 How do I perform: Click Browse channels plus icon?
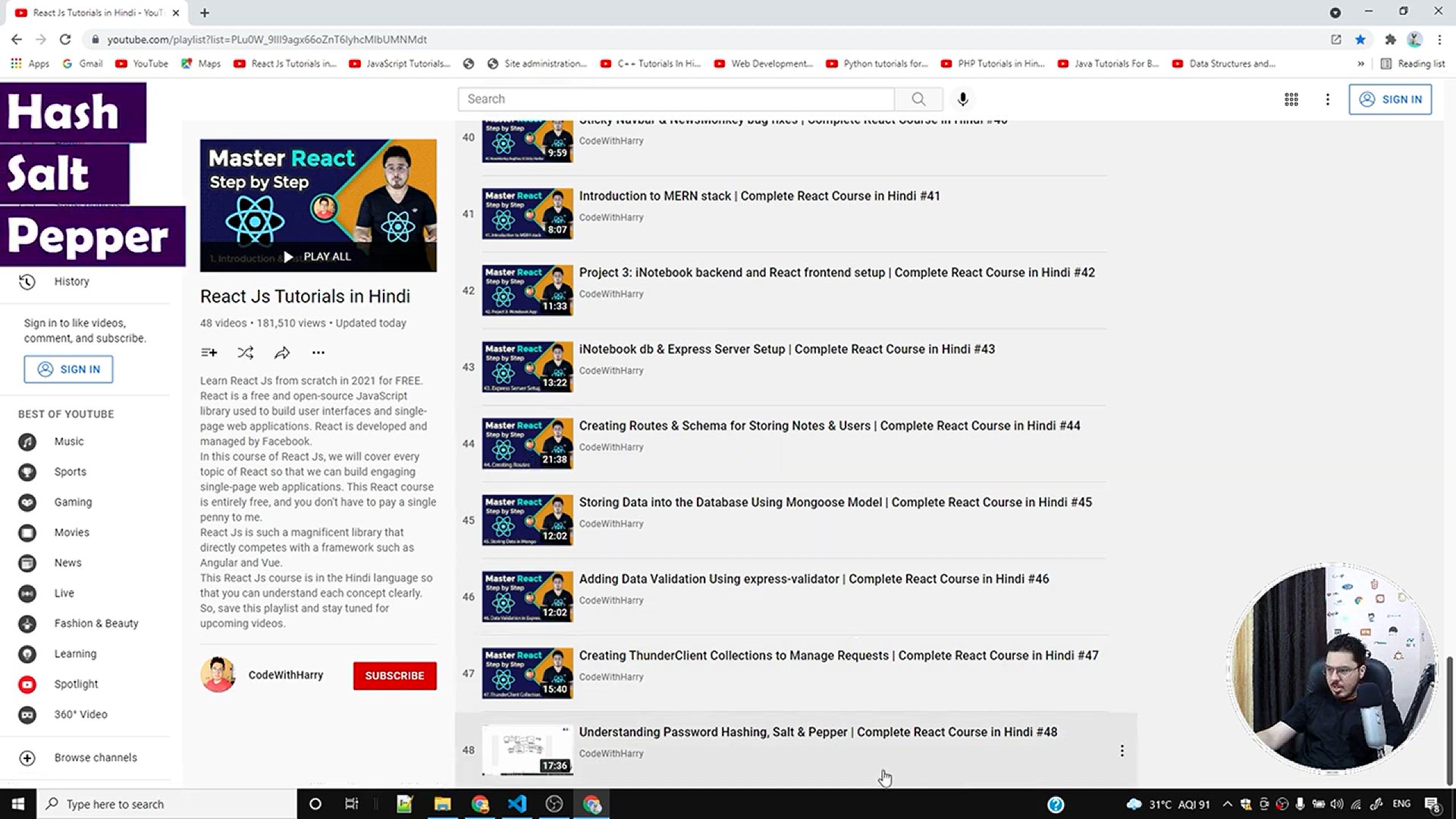click(27, 758)
